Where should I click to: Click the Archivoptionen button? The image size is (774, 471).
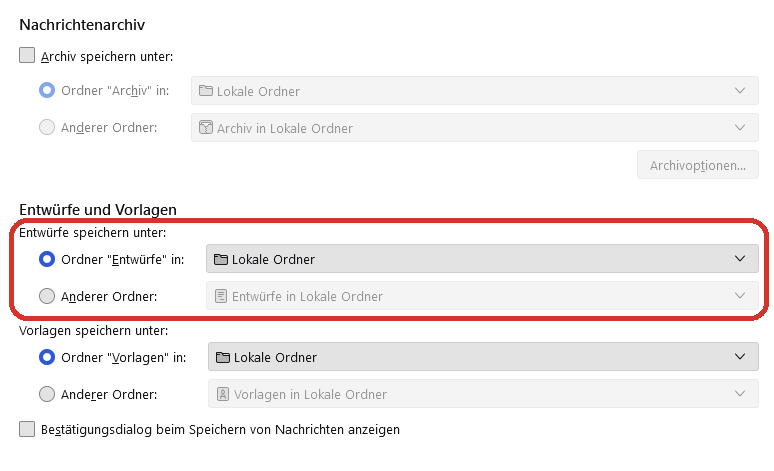coord(697,165)
